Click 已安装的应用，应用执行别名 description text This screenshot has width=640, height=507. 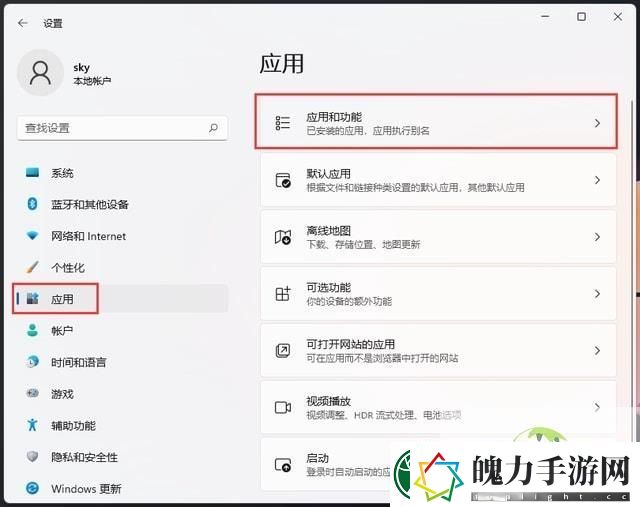pyautogui.click(x=368, y=131)
